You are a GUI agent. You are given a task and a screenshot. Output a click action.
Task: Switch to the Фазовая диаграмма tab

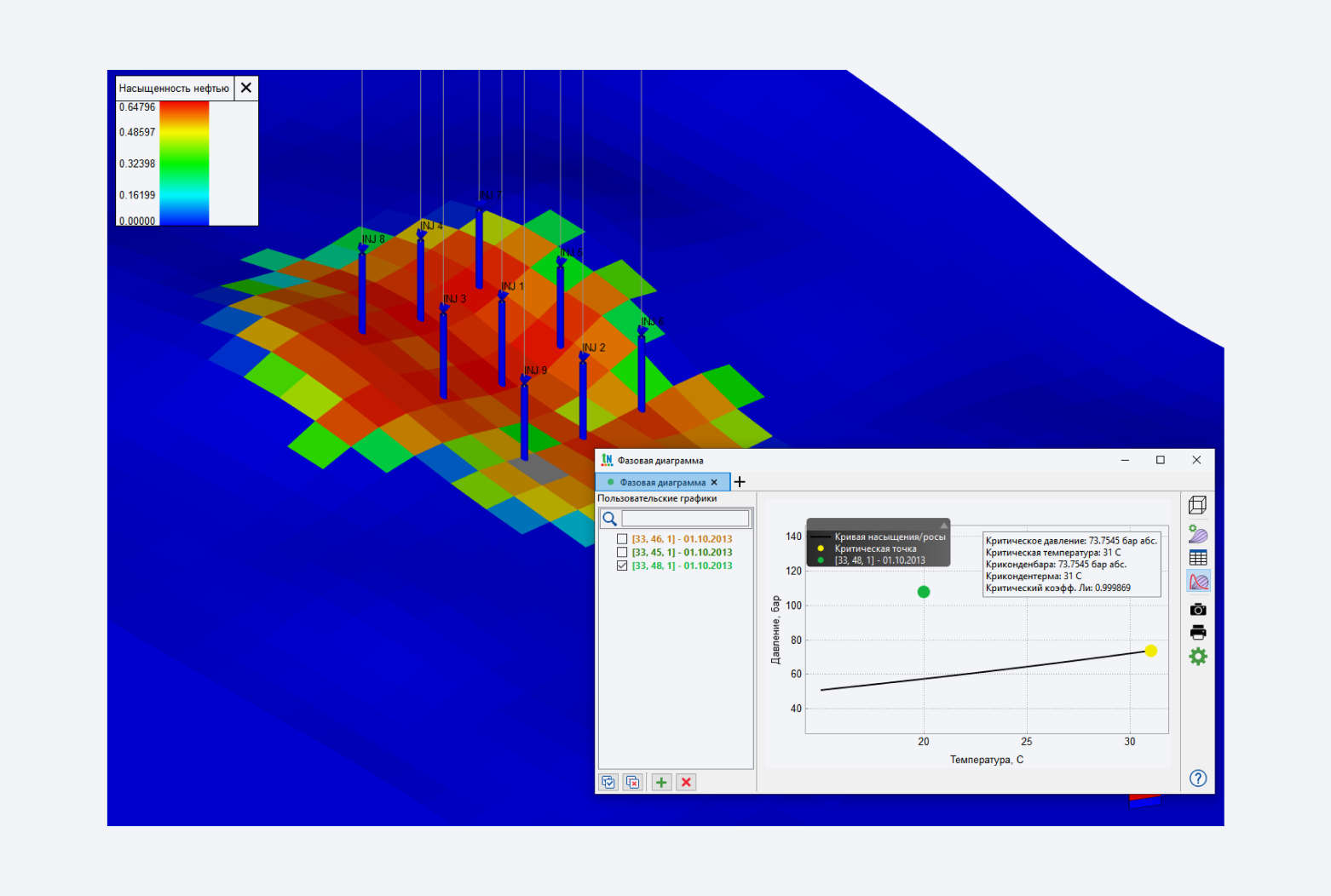[662, 482]
